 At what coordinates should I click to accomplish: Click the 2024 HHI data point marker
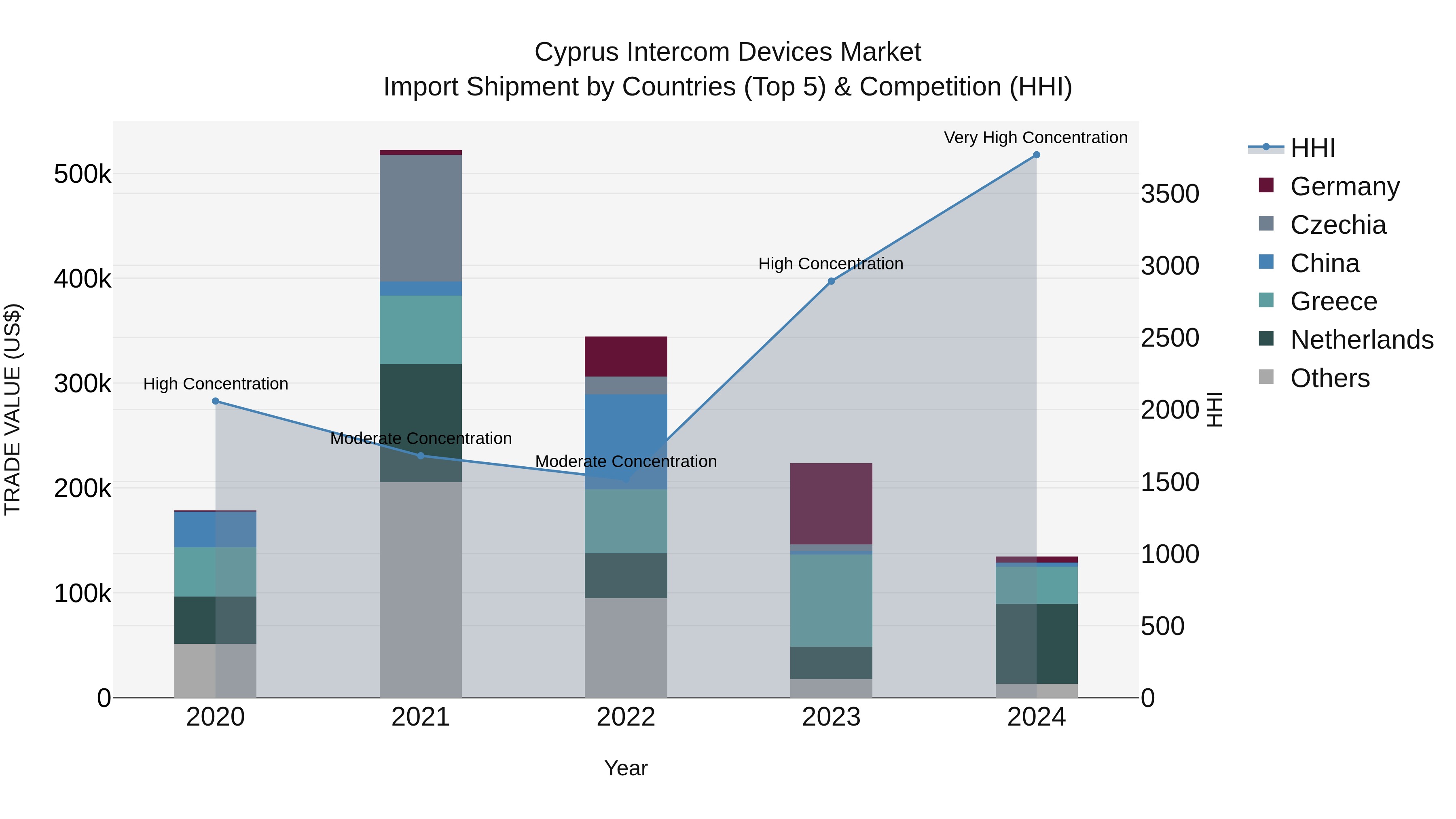click(x=1036, y=155)
